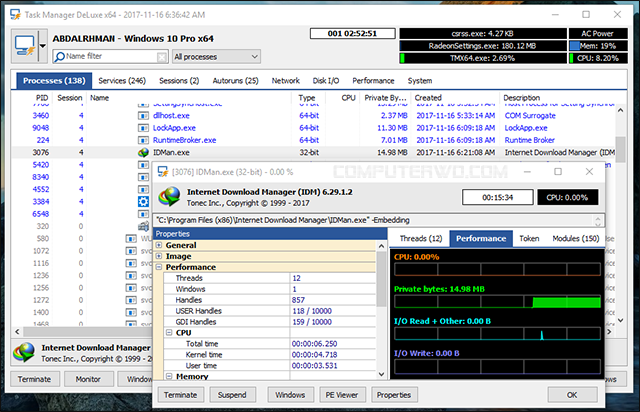Open the All processes dropdown
The height and width of the screenshot is (412, 640).
click(216, 57)
